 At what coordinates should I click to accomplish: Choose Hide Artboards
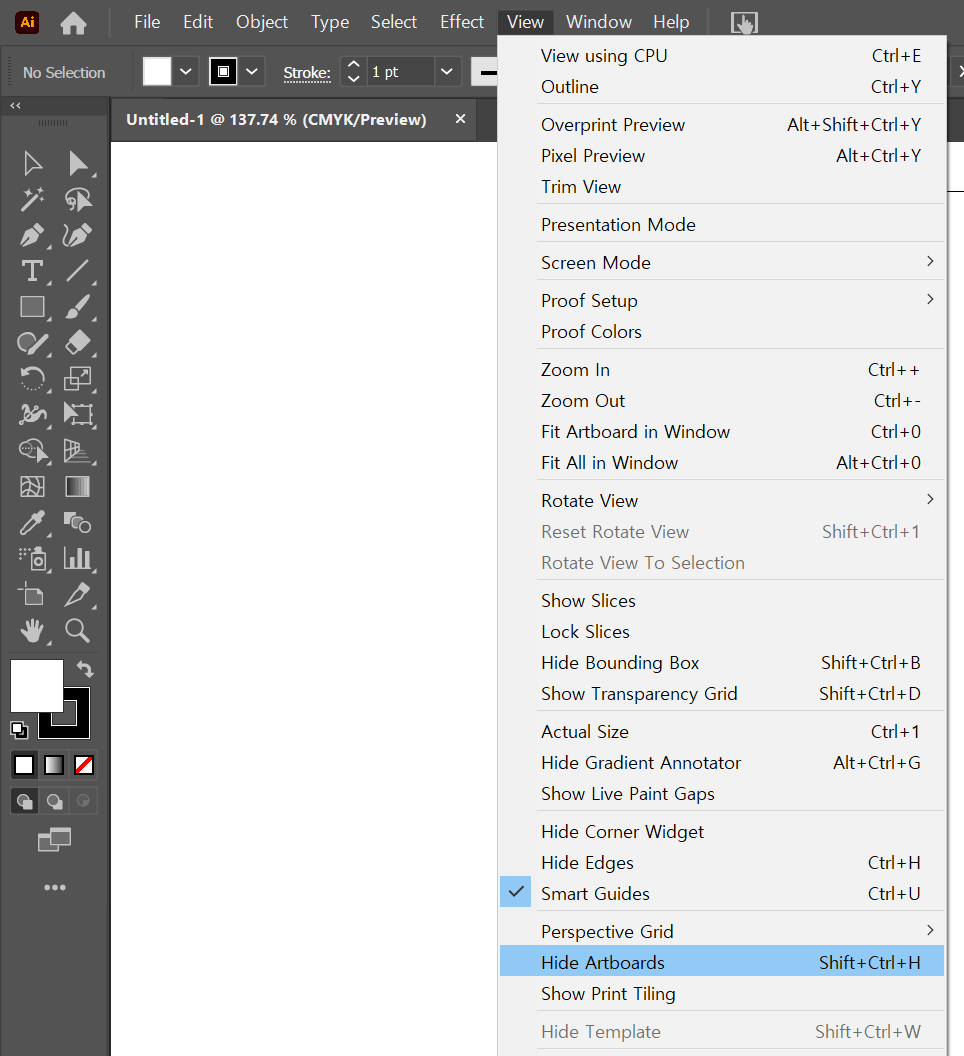coord(721,962)
